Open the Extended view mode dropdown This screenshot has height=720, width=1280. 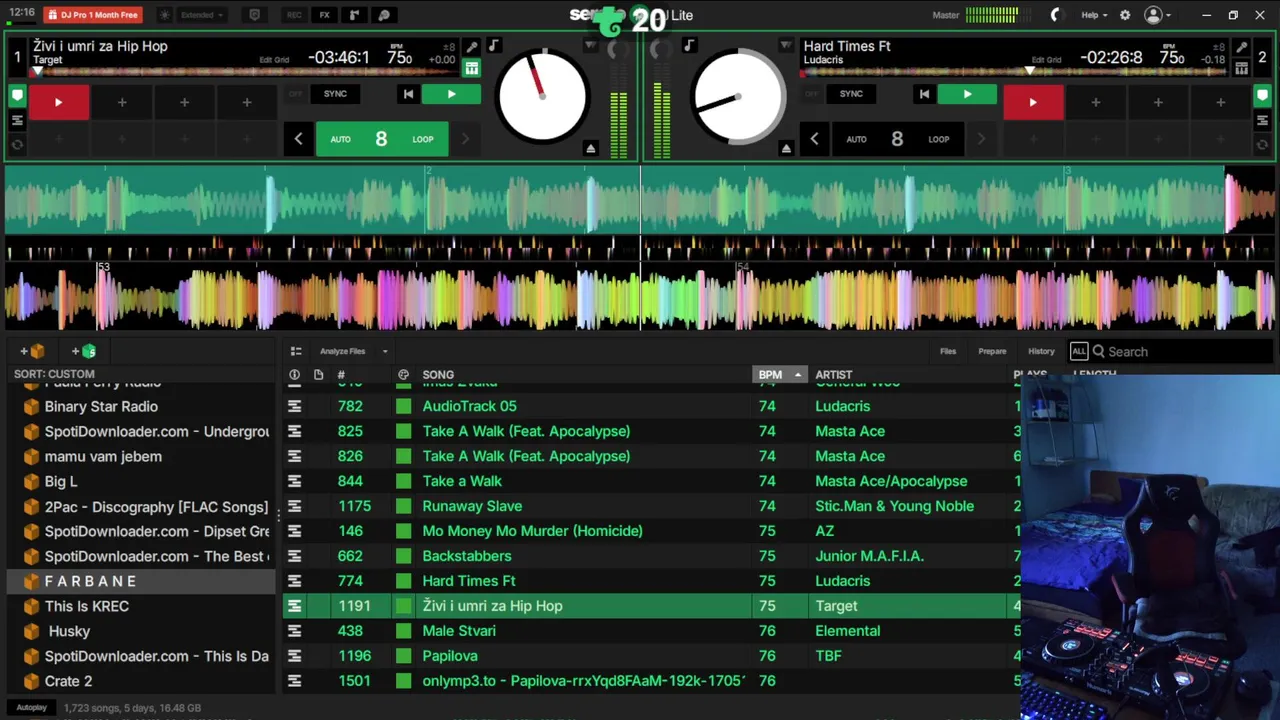pos(202,15)
